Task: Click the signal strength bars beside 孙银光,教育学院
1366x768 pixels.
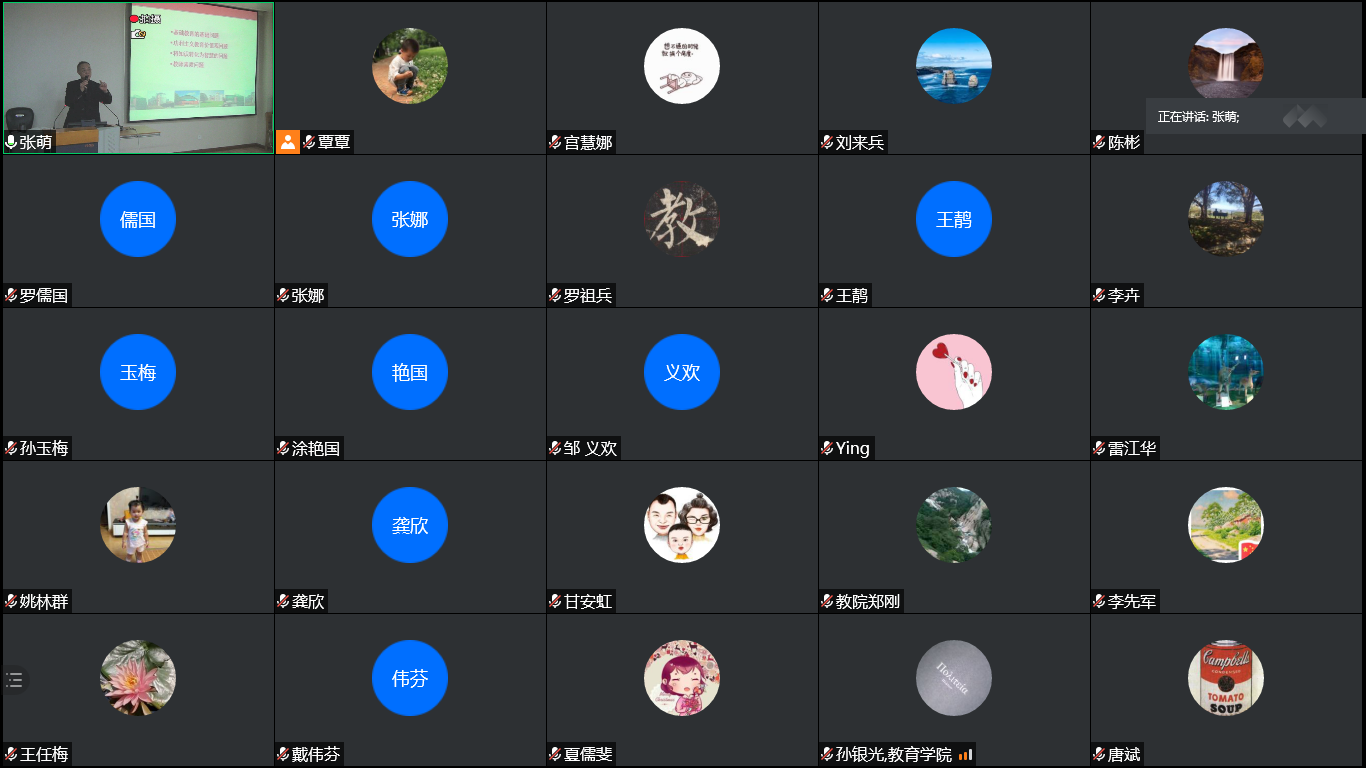Action: (x=965, y=755)
